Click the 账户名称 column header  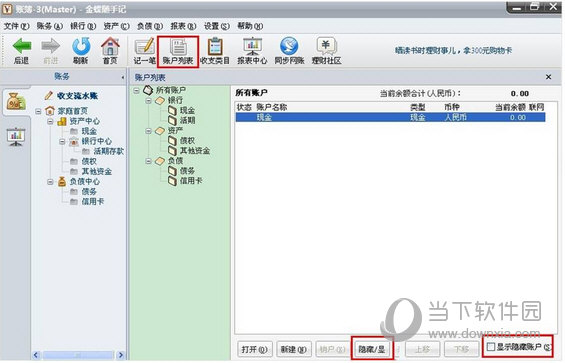(x=272, y=107)
